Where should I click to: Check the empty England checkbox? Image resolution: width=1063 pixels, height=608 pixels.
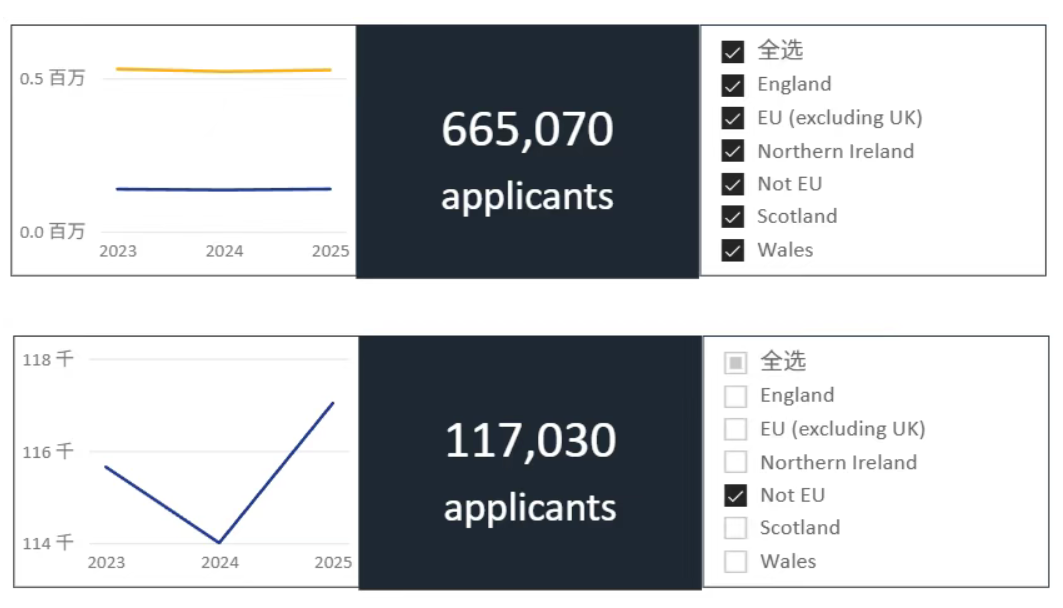click(x=736, y=396)
